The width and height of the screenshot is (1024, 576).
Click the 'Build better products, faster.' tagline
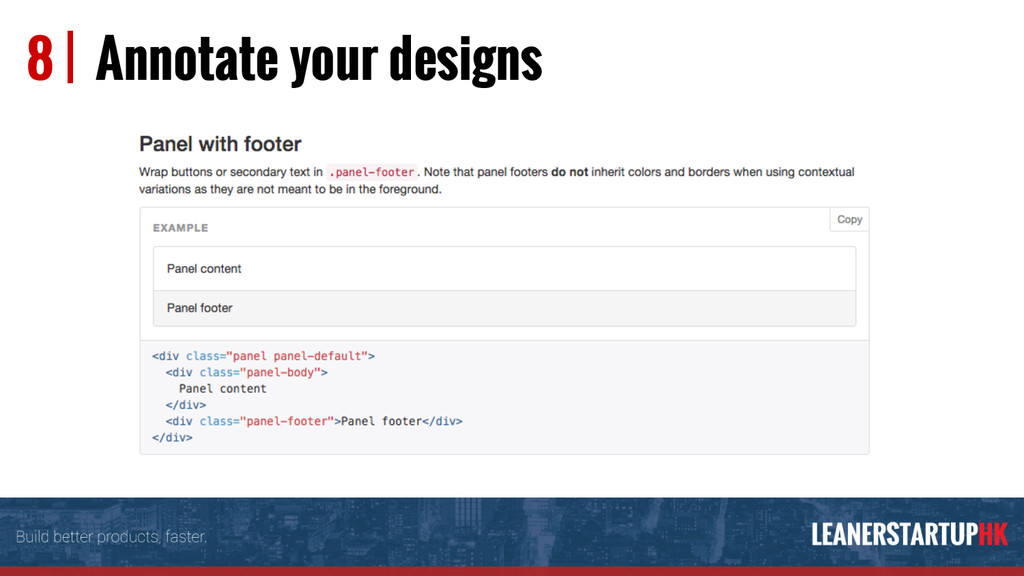111,537
